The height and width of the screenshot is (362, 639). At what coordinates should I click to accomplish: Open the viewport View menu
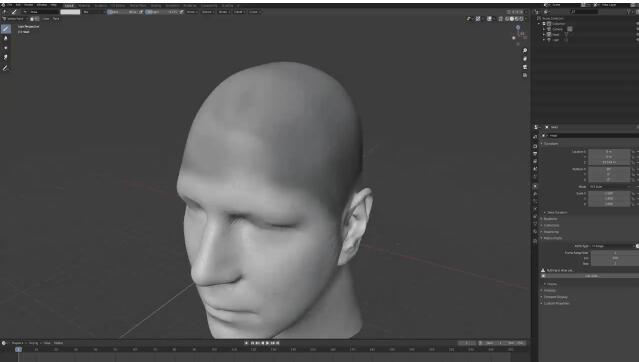click(46, 19)
